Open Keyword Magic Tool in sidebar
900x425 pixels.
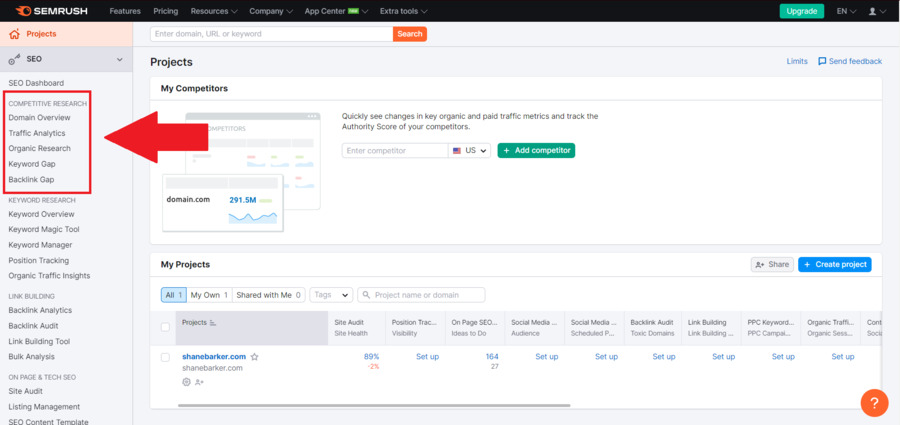(x=44, y=229)
